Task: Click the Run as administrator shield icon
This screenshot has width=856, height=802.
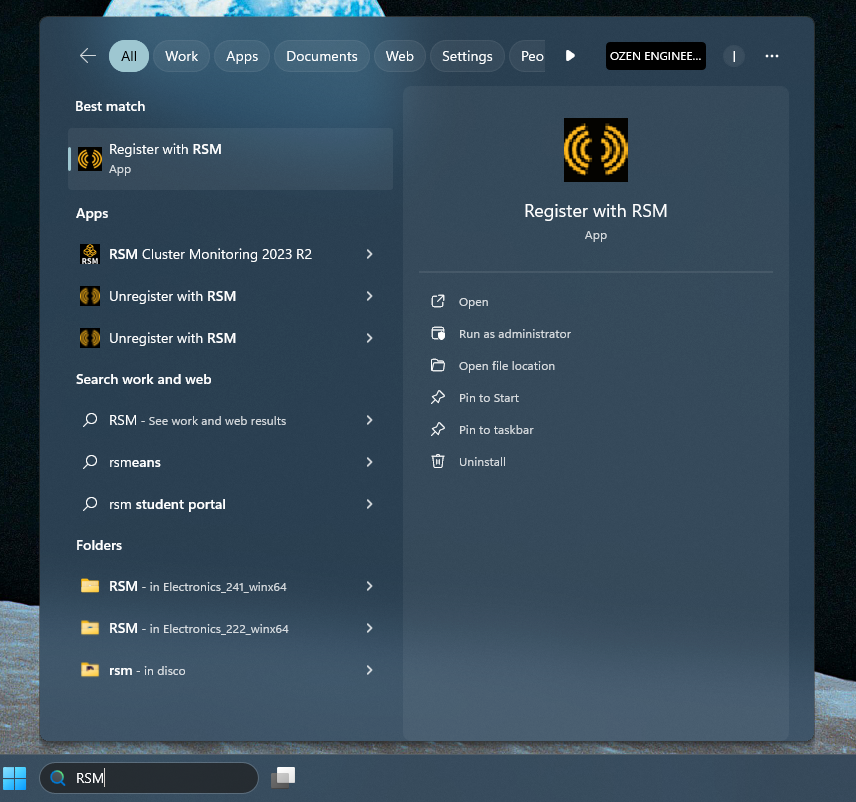Action: click(x=438, y=333)
